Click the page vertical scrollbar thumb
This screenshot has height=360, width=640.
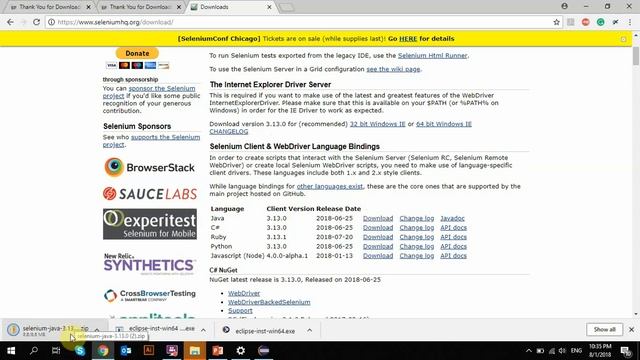click(x=636, y=56)
